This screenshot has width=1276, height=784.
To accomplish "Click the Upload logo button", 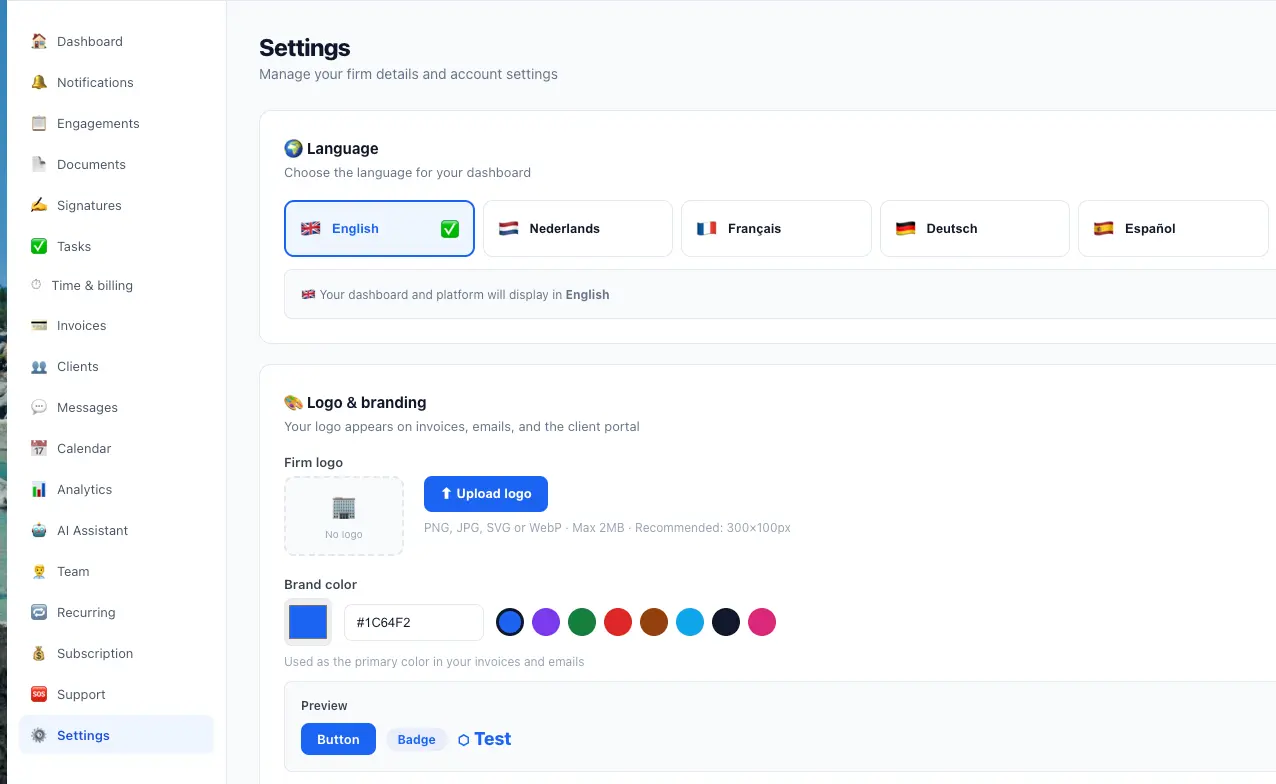I will (x=485, y=493).
